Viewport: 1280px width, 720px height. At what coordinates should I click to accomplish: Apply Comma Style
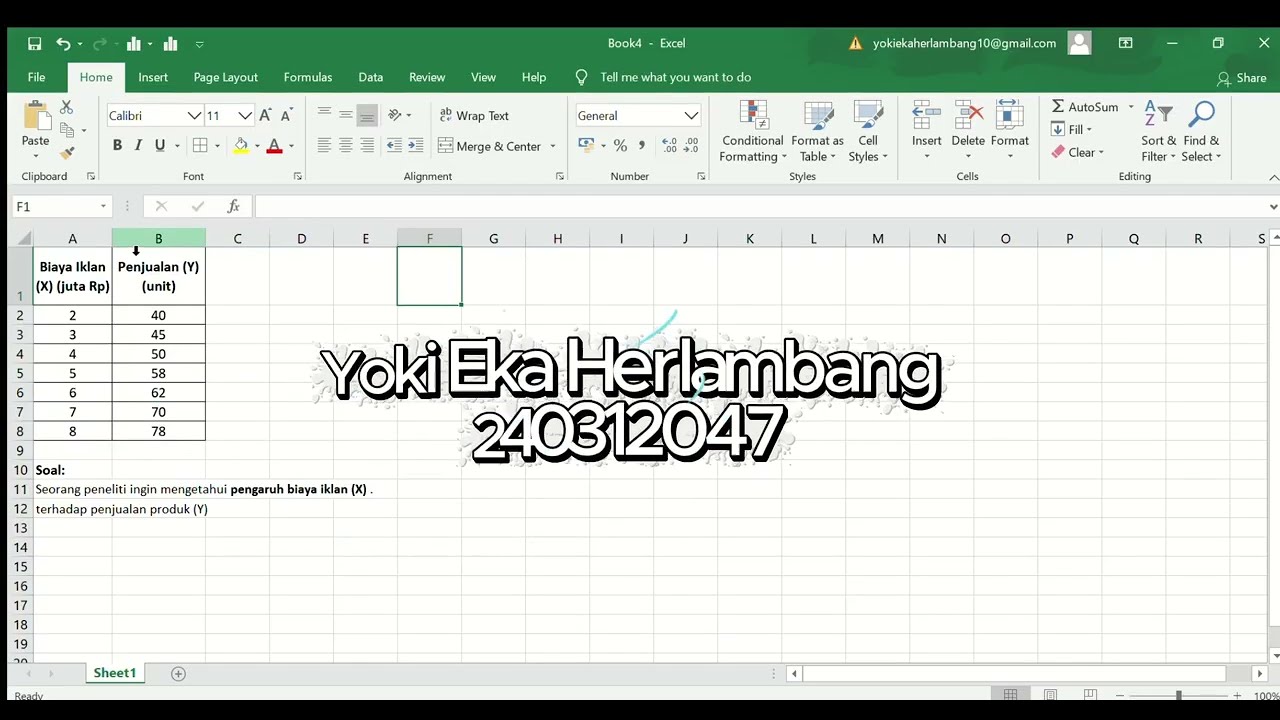pyautogui.click(x=642, y=146)
